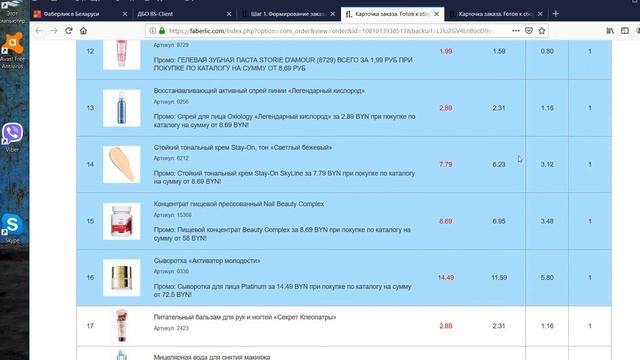Select price 7.79 in row 14
The image size is (640, 360).
(x=446, y=164)
